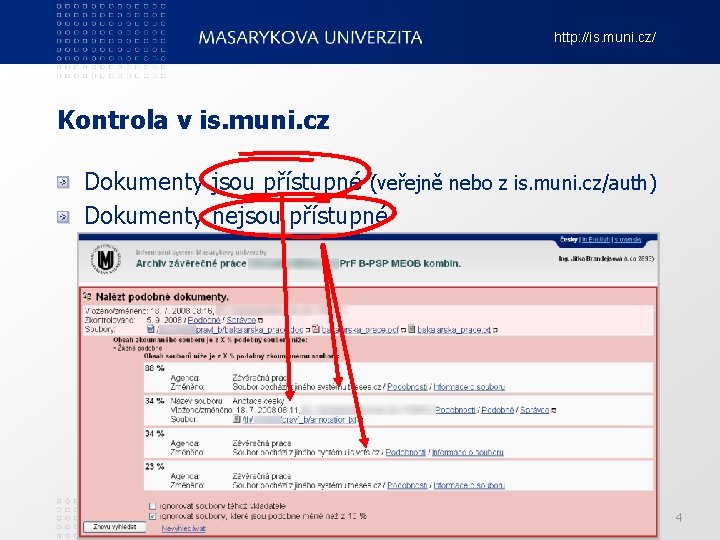Open Podobnosti link in Anotace česky result
This screenshot has height=540, width=720.
[455, 410]
